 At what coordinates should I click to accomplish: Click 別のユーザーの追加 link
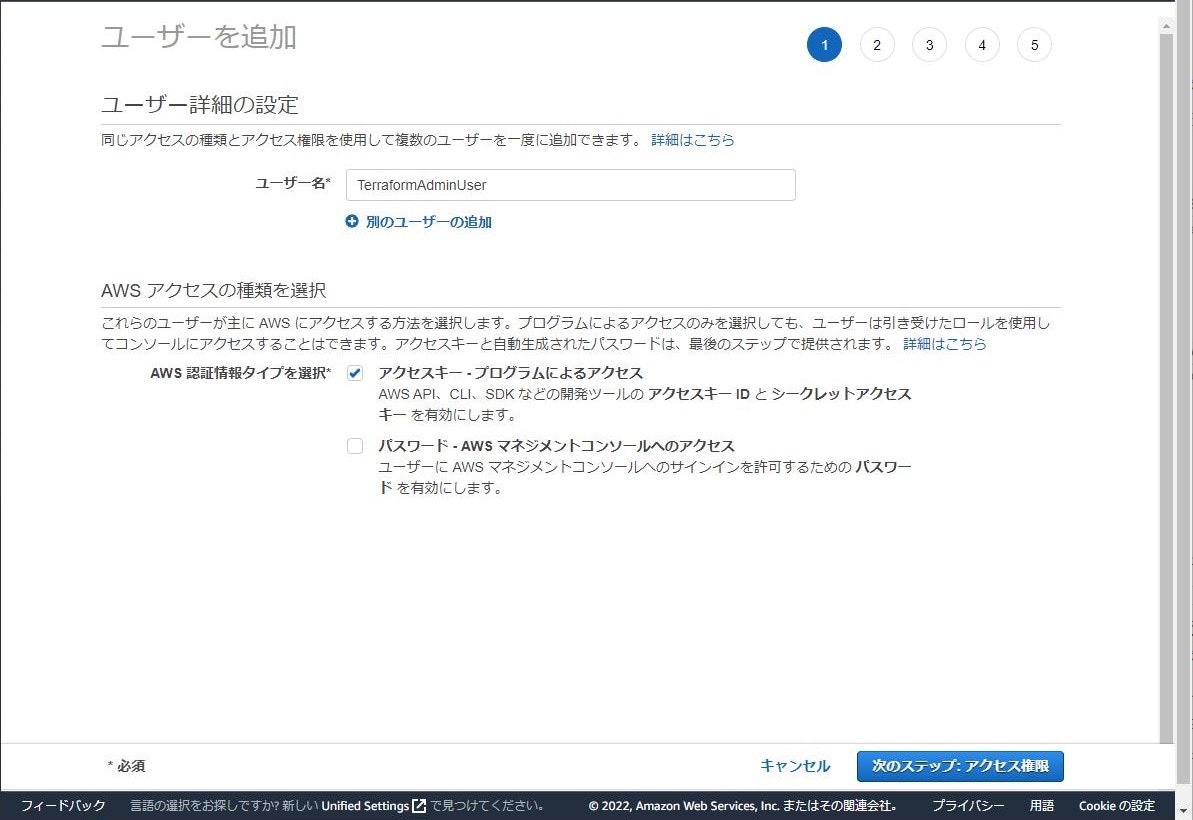pyautogui.click(x=428, y=222)
